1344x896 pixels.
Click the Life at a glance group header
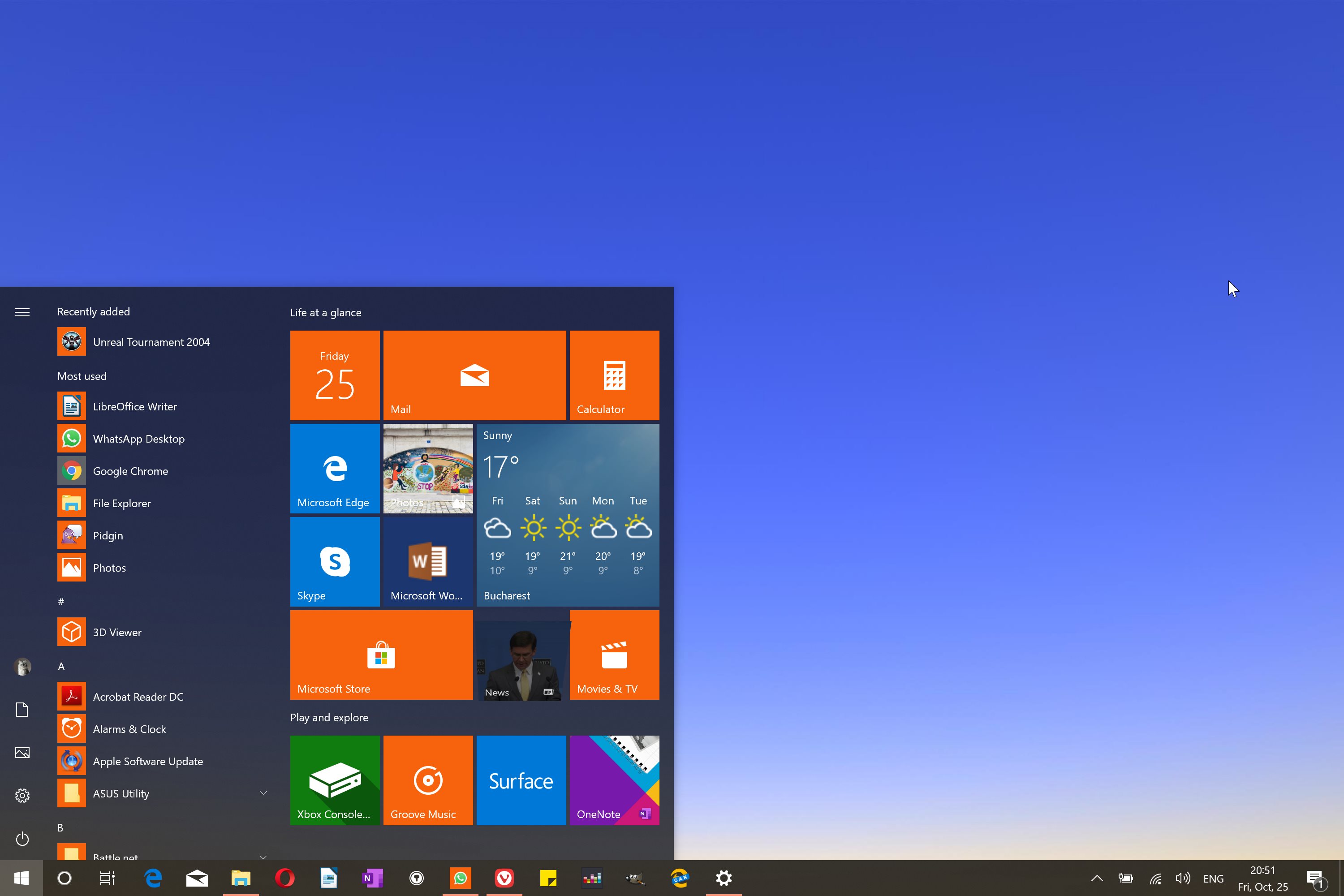(x=326, y=313)
